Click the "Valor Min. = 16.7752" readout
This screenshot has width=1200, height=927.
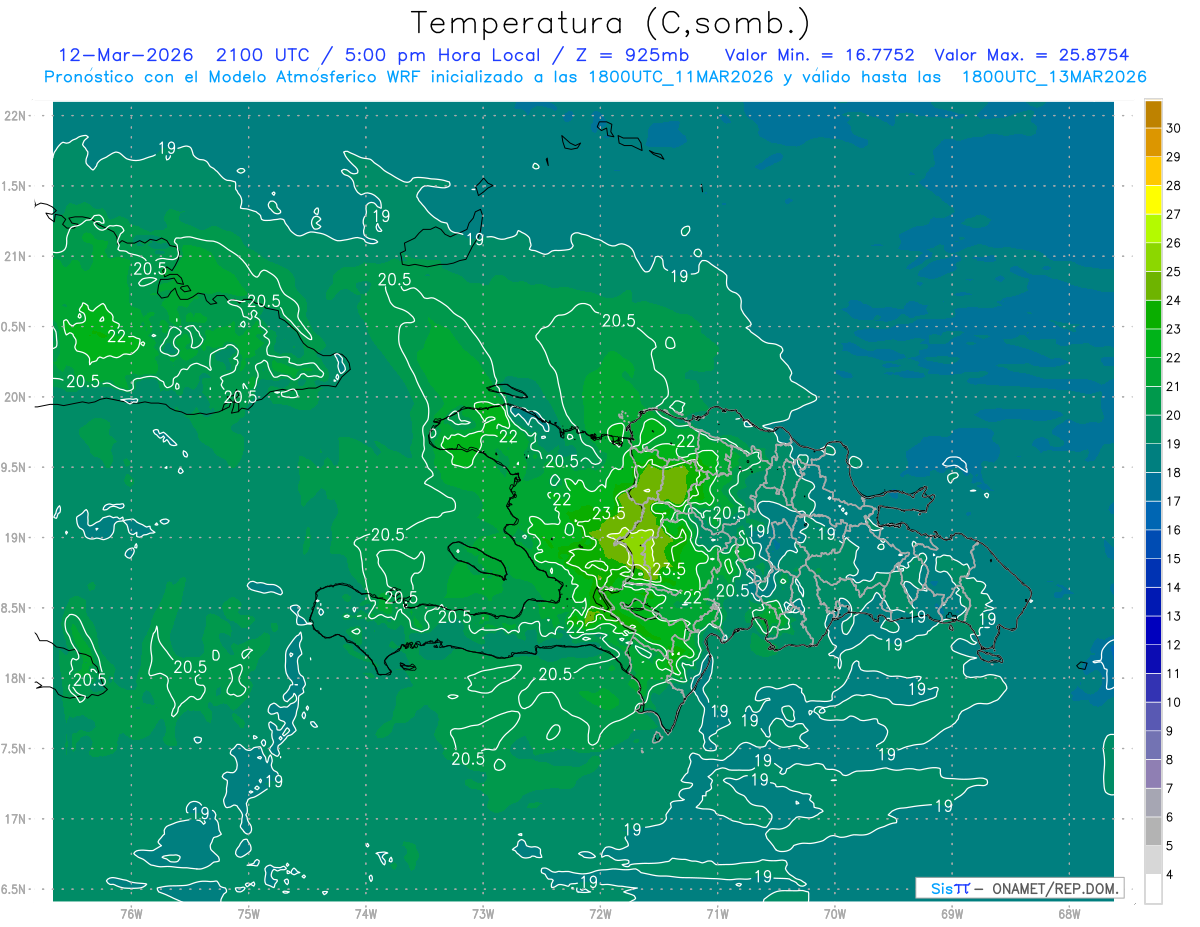click(820, 55)
